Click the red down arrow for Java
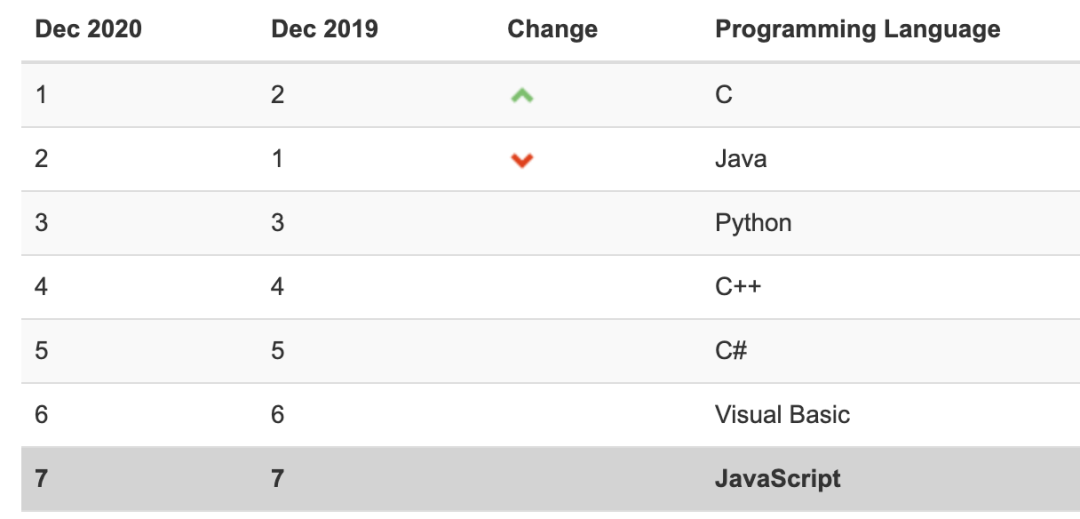The height and width of the screenshot is (519, 1080). click(521, 160)
